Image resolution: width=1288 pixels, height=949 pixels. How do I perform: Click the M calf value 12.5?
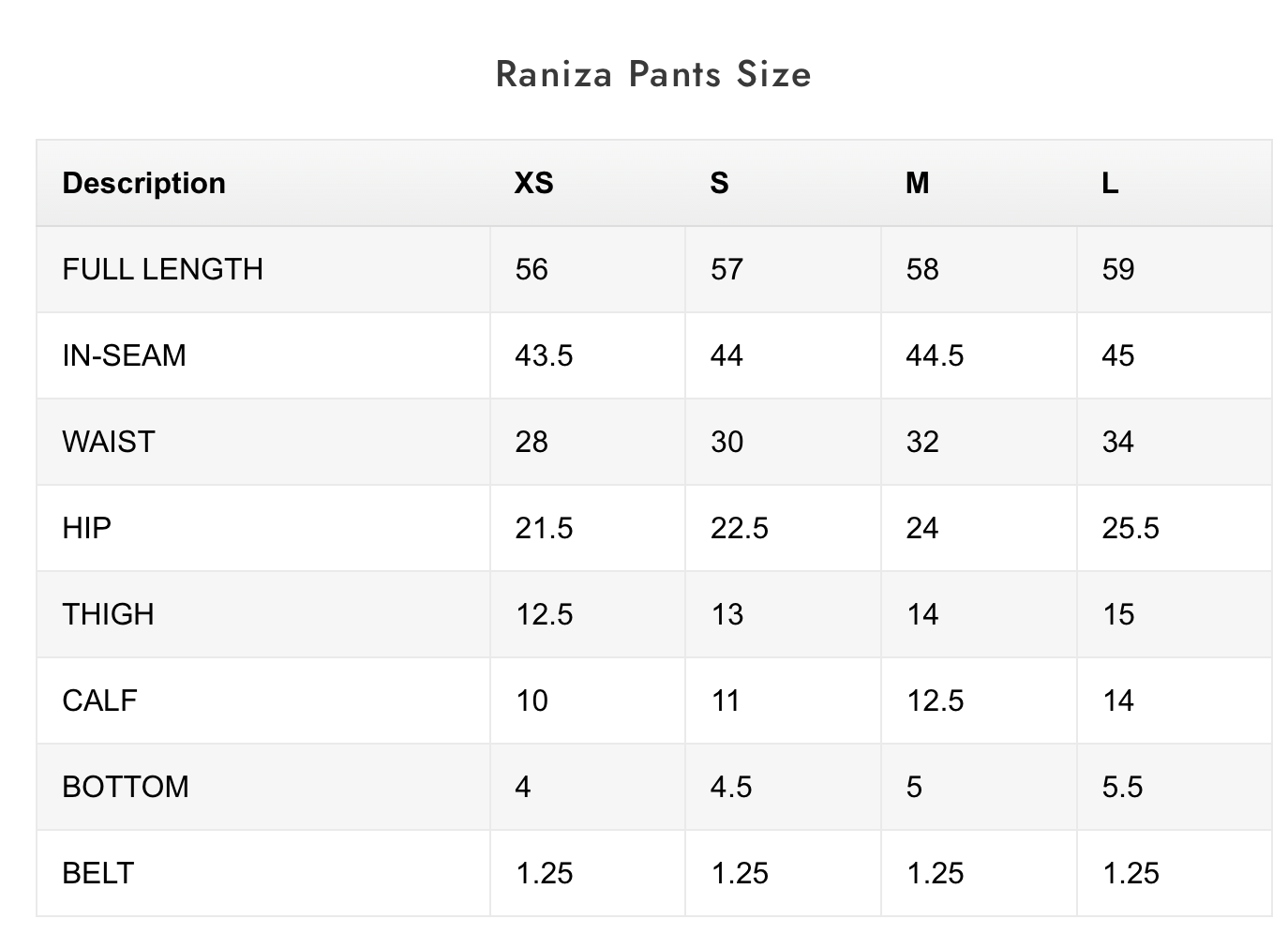935,700
